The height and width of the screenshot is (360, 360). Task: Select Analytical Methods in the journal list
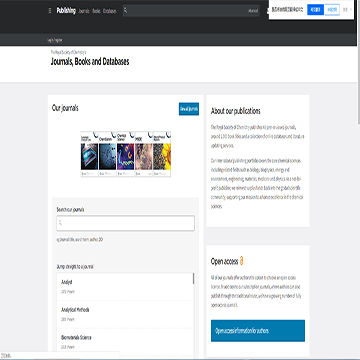point(125,314)
